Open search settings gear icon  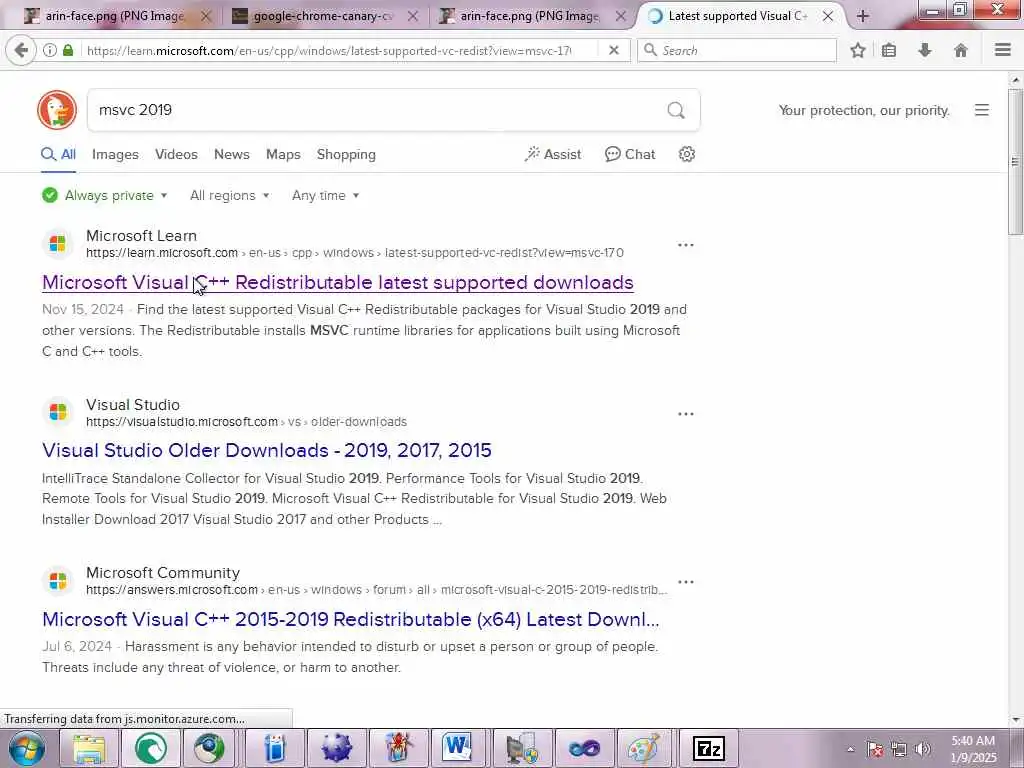coord(686,154)
